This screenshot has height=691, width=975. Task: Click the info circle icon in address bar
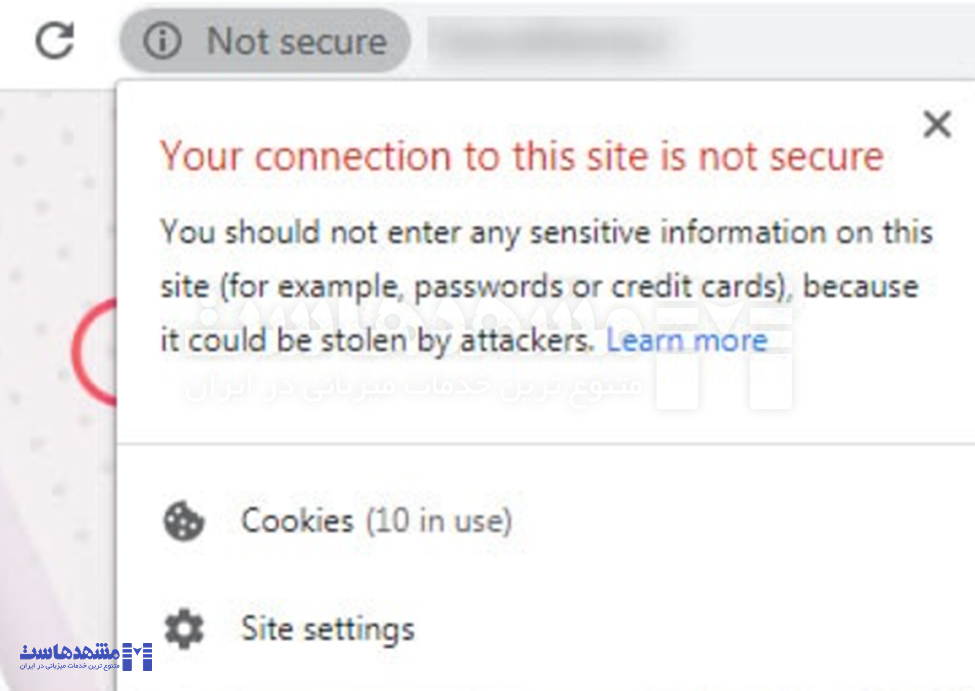[x=162, y=41]
